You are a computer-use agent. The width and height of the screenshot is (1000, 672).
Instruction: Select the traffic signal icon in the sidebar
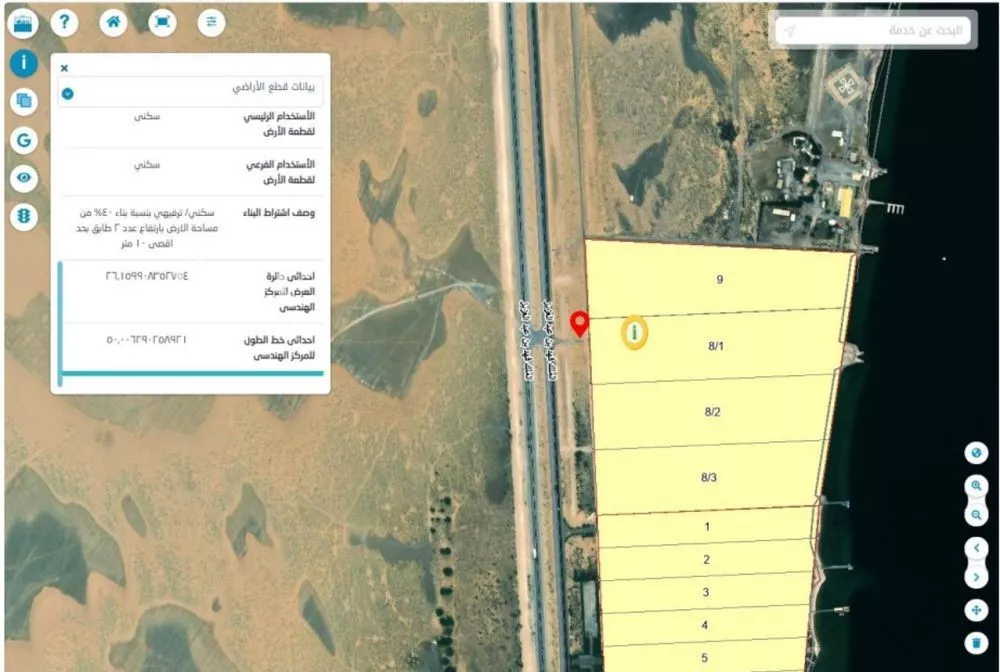(24, 214)
